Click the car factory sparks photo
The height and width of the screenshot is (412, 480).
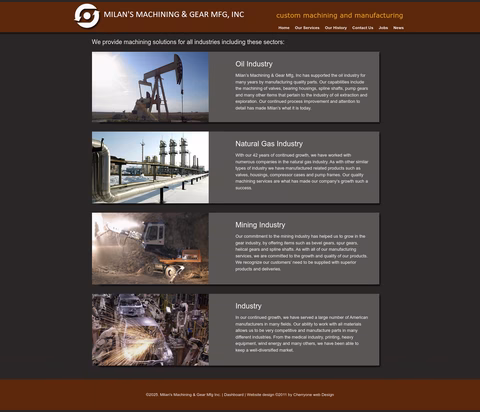coord(150,330)
